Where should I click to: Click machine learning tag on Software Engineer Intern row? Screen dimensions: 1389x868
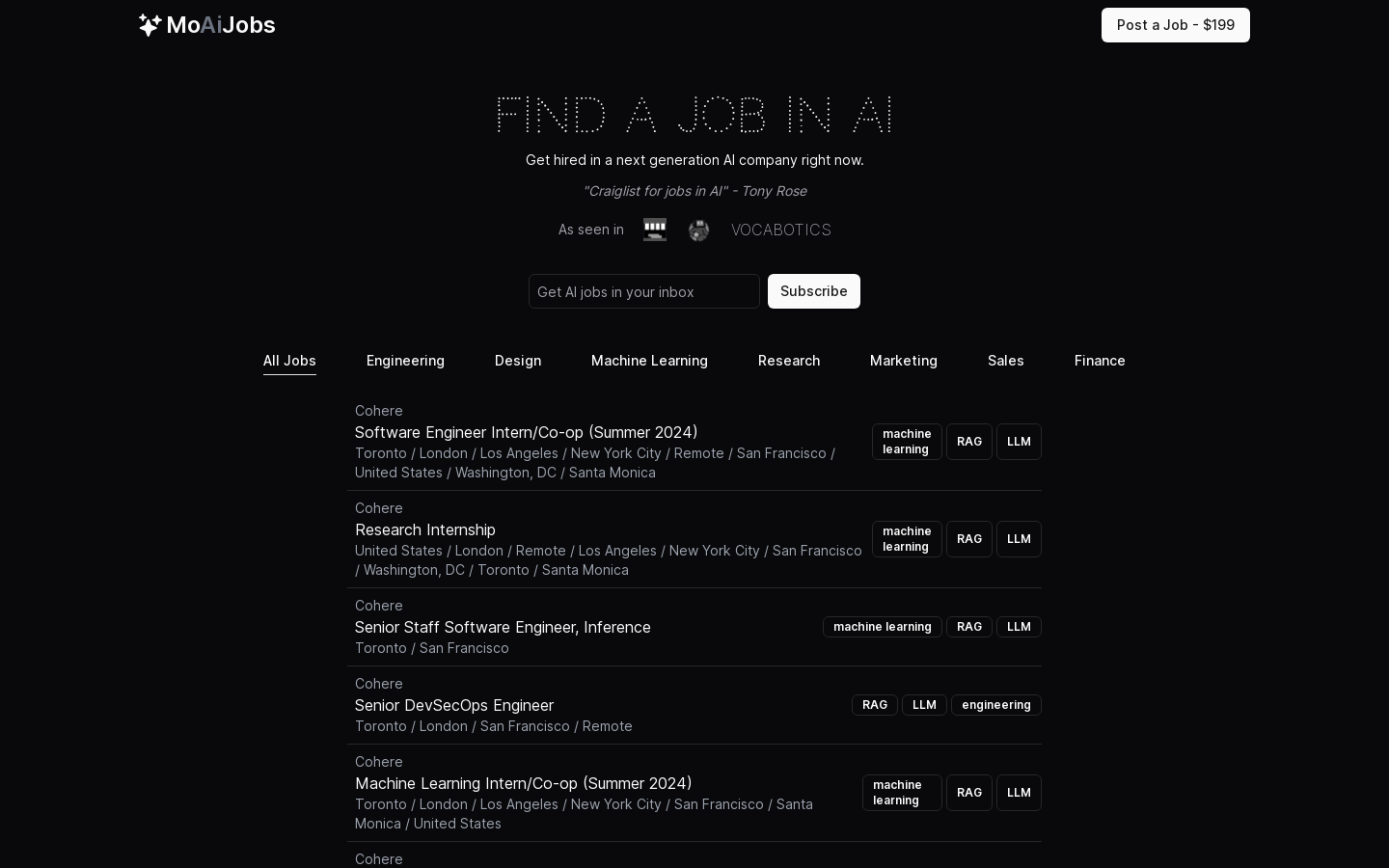[x=907, y=442]
